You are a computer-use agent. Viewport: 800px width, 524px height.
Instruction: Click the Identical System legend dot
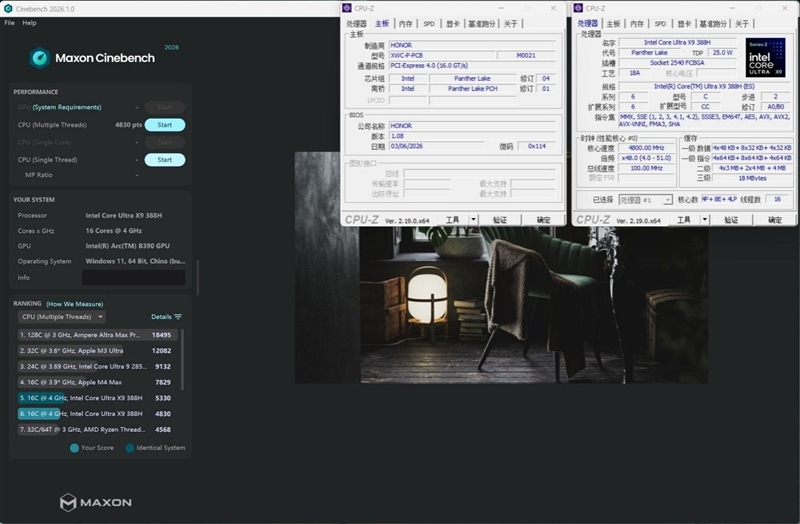130,448
